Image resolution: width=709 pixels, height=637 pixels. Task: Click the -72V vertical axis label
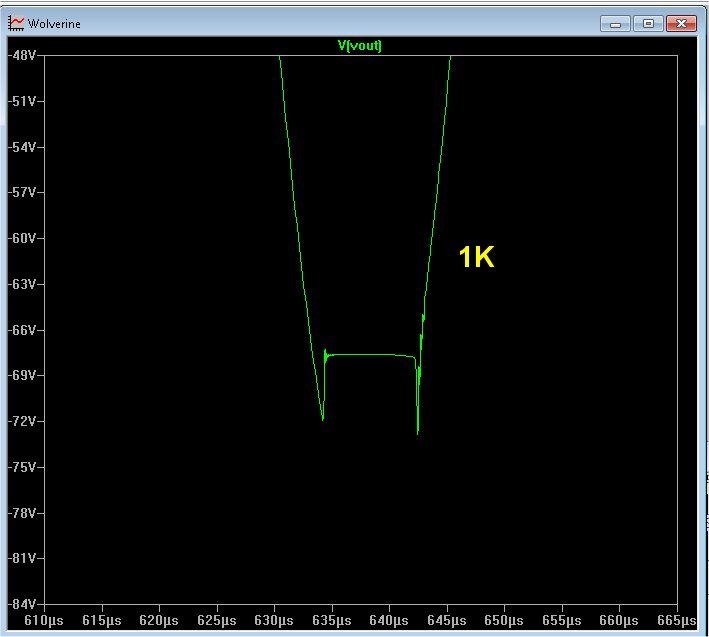(22, 421)
